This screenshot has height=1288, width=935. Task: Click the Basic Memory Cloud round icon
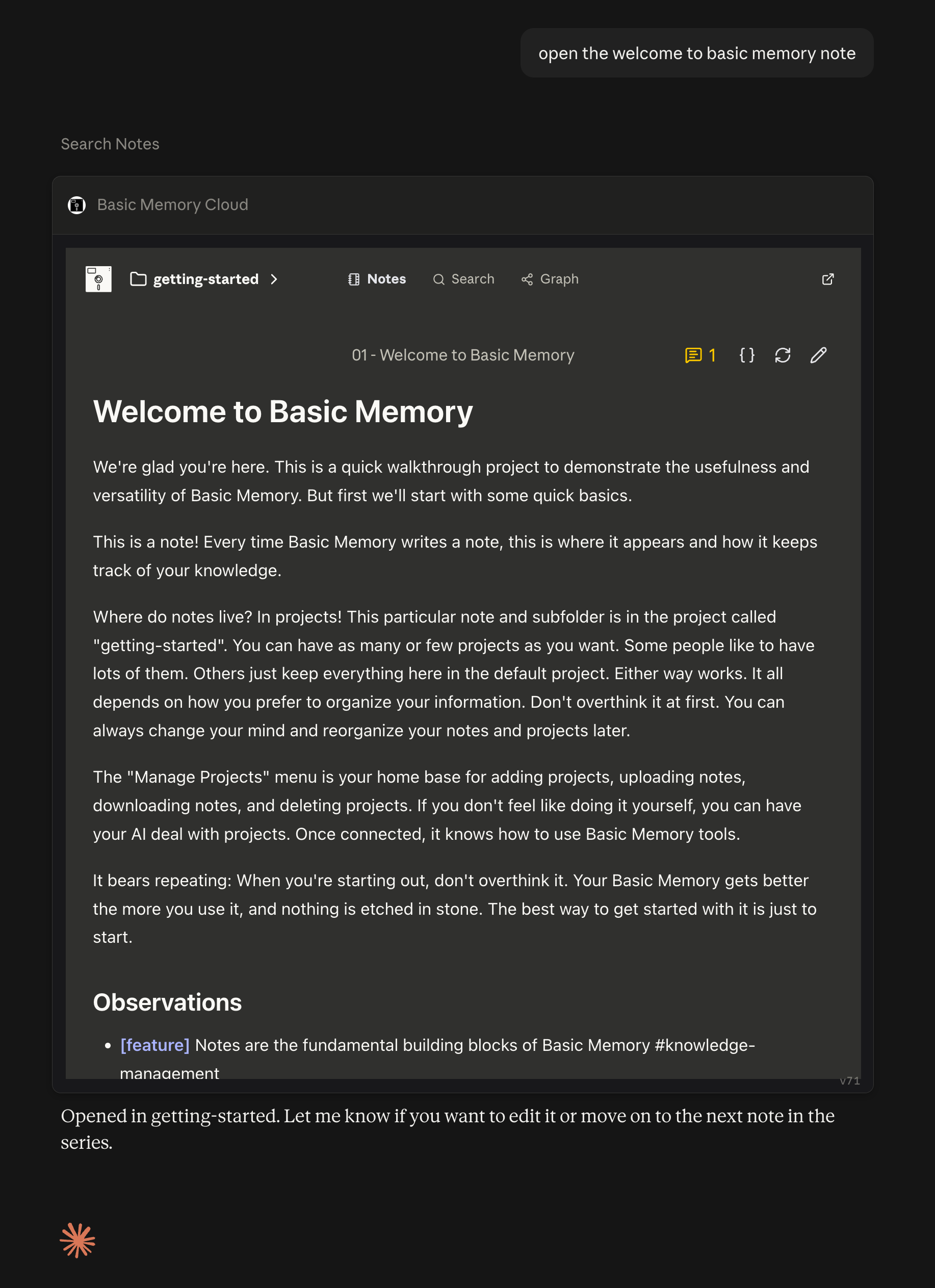tap(76, 204)
